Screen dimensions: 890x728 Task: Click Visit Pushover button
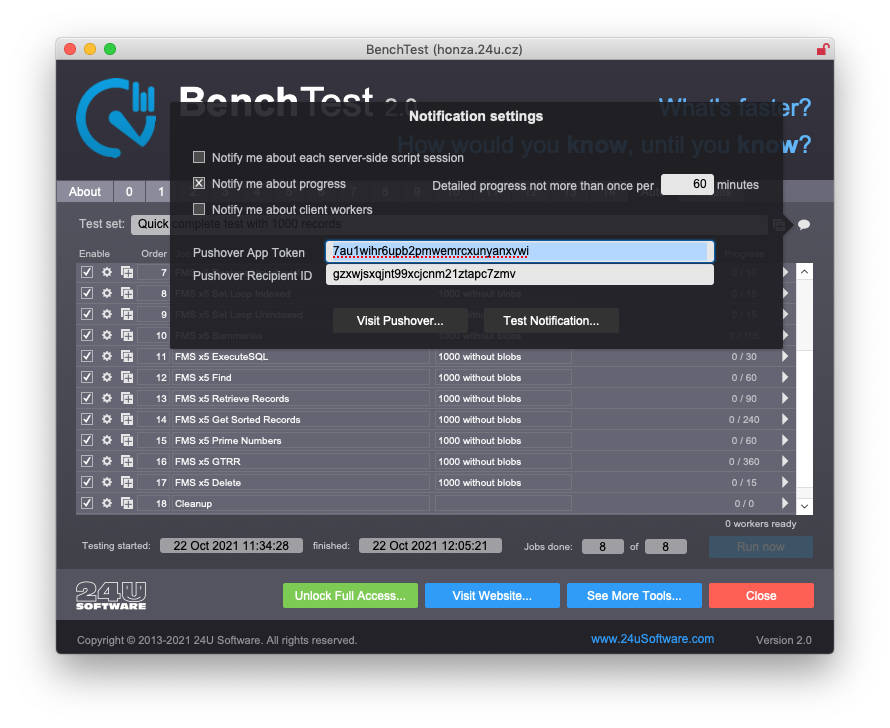400,321
